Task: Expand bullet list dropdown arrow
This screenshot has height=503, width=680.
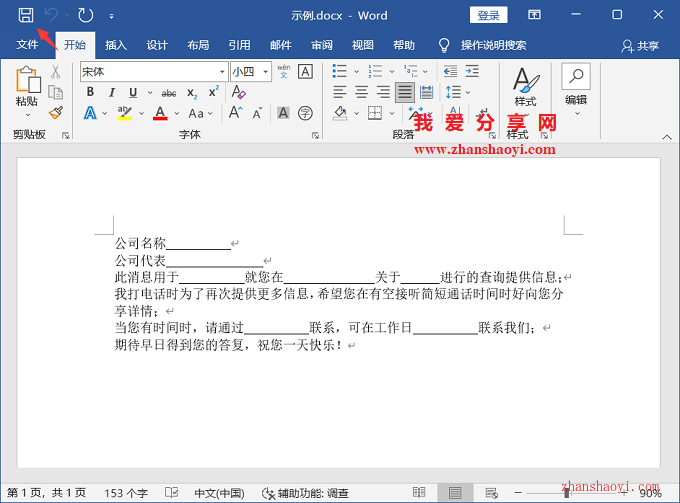Action: point(356,72)
